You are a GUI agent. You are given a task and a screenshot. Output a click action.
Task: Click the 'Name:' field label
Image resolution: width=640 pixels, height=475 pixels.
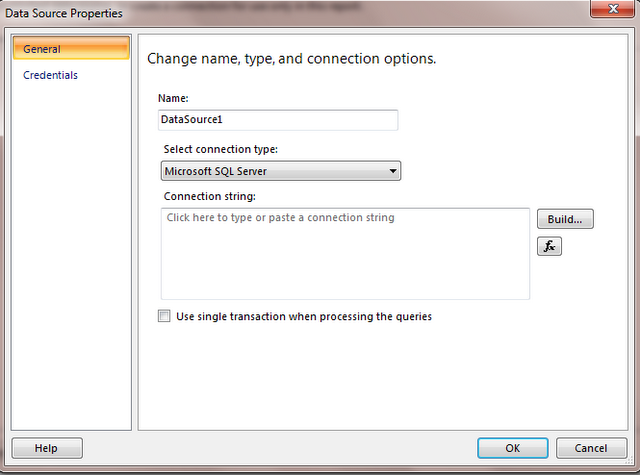173,98
